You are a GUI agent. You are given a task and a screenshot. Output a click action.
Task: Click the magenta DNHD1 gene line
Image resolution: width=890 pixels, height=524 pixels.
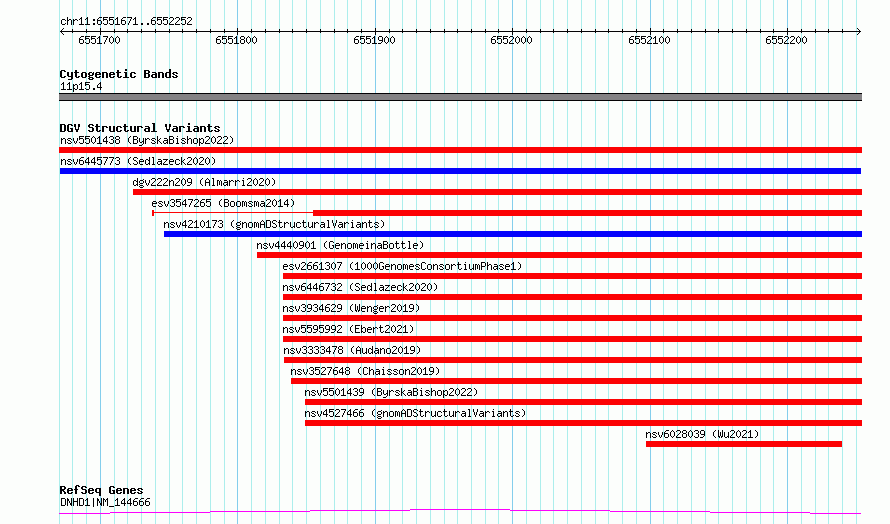click(x=460, y=512)
